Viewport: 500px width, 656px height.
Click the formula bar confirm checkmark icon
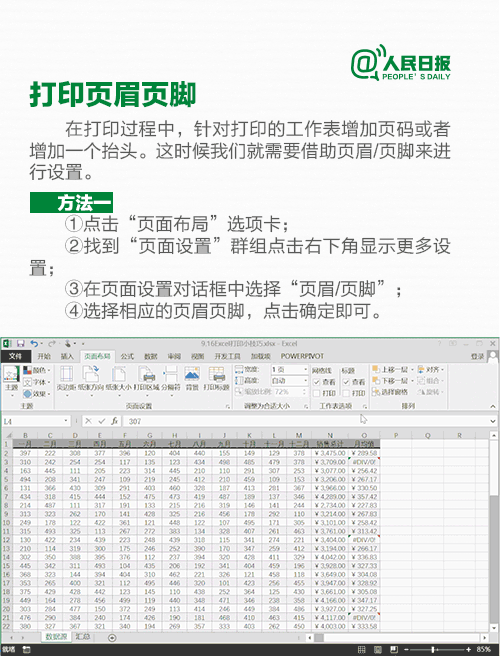(x=102, y=421)
